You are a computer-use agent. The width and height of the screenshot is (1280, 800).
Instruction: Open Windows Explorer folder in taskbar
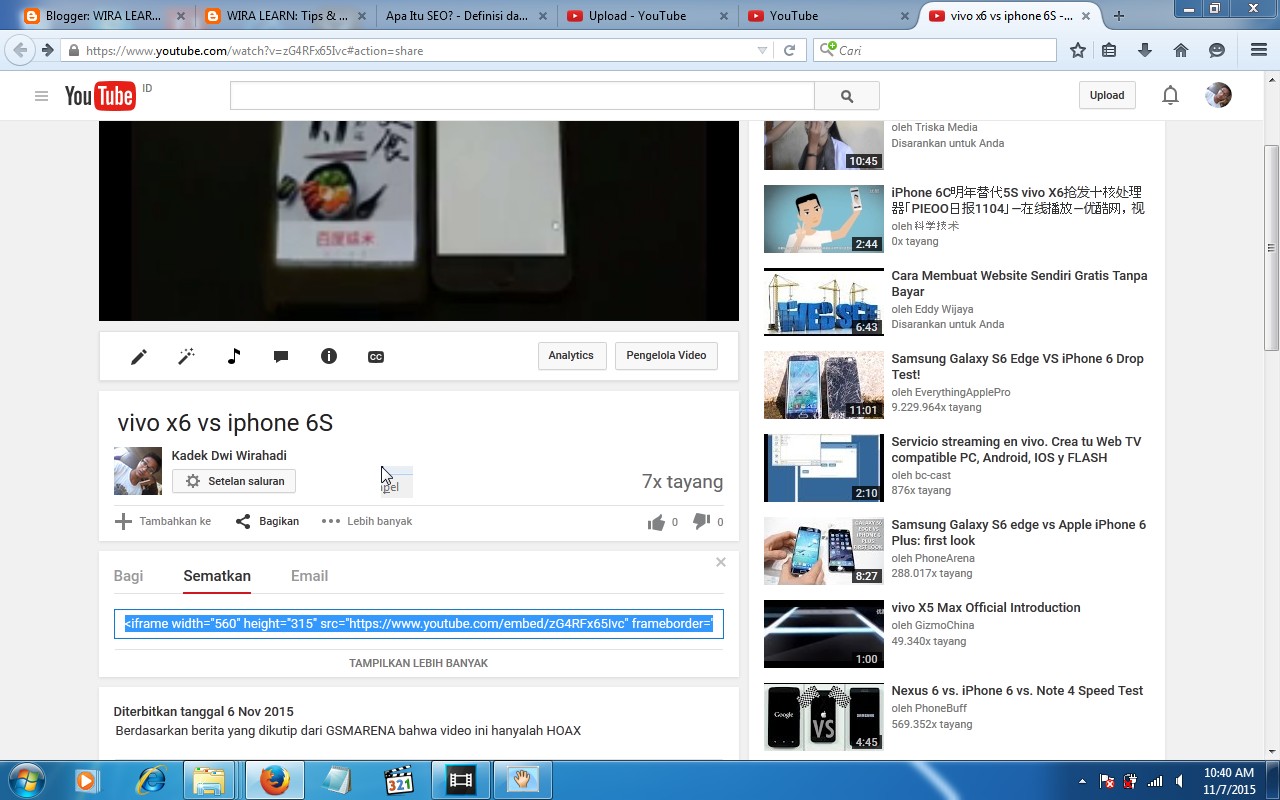tap(210, 780)
